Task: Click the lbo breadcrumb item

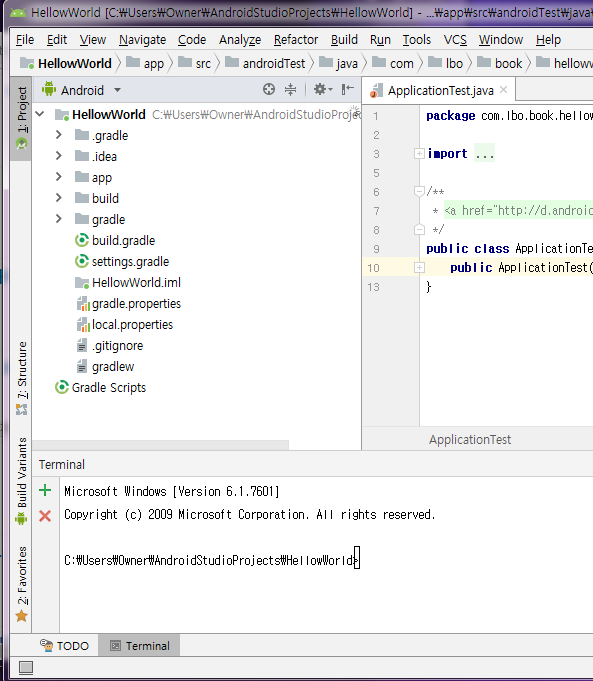Action: click(446, 63)
